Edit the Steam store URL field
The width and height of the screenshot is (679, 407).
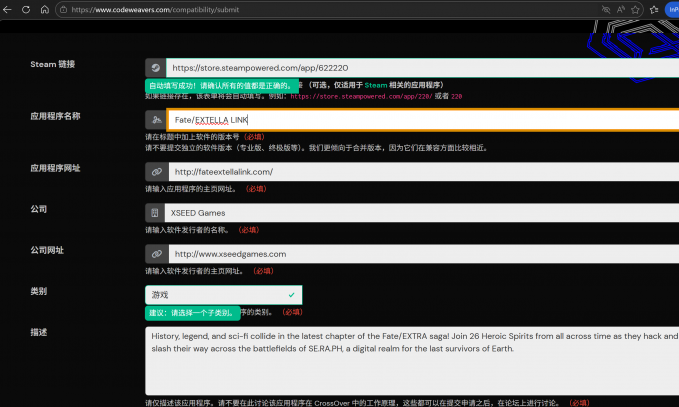tap(422, 68)
